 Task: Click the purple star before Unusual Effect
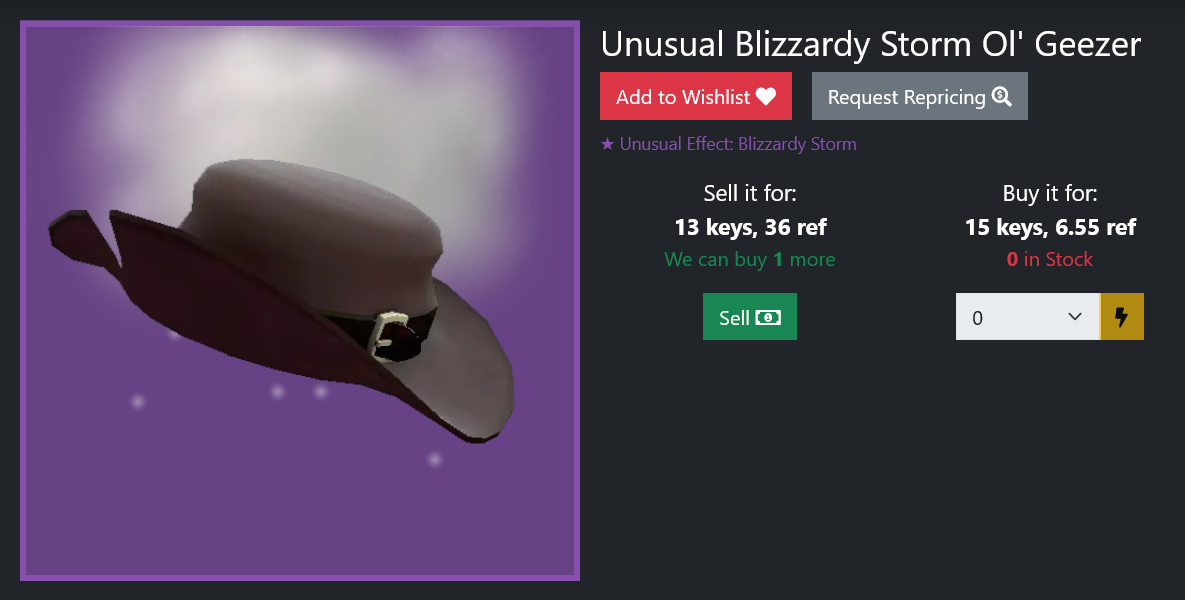pyautogui.click(x=607, y=144)
